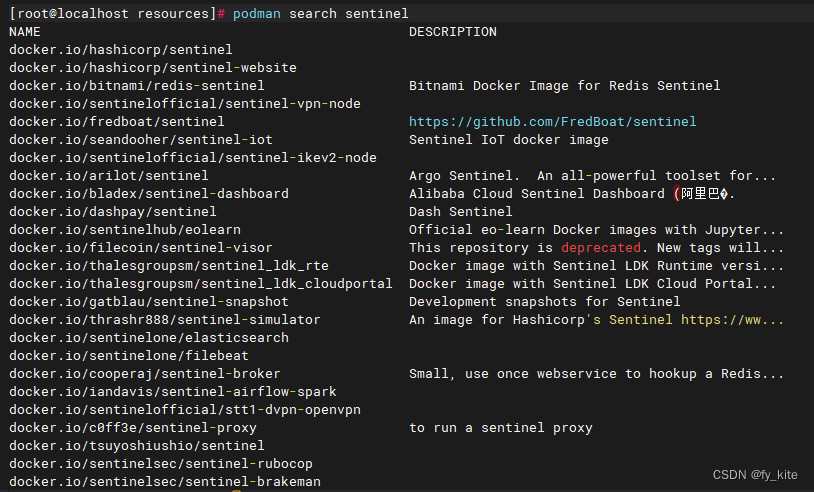814x492 pixels.
Task: Select docker.io/filecoin/sentinel-visor name
Action: tap(141, 248)
